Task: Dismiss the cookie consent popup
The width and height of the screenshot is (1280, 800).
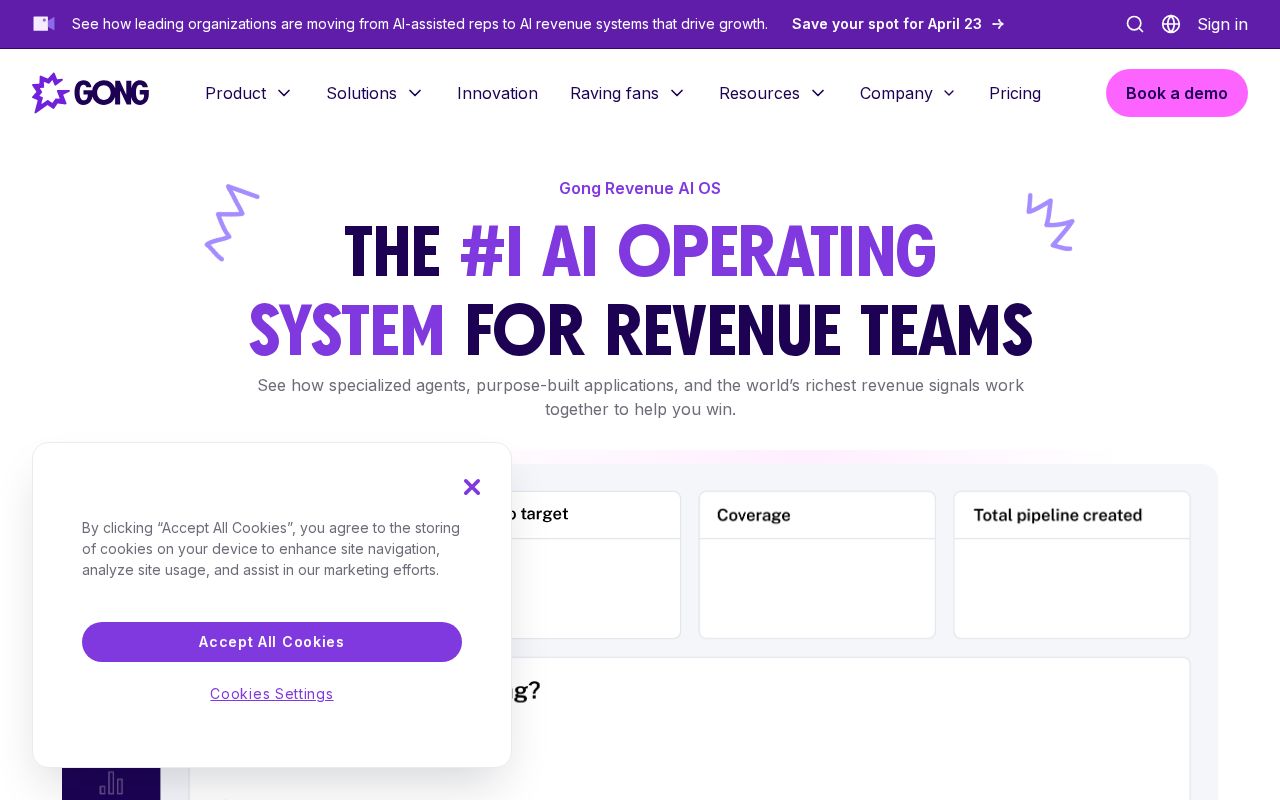Action: coord(472,487)
